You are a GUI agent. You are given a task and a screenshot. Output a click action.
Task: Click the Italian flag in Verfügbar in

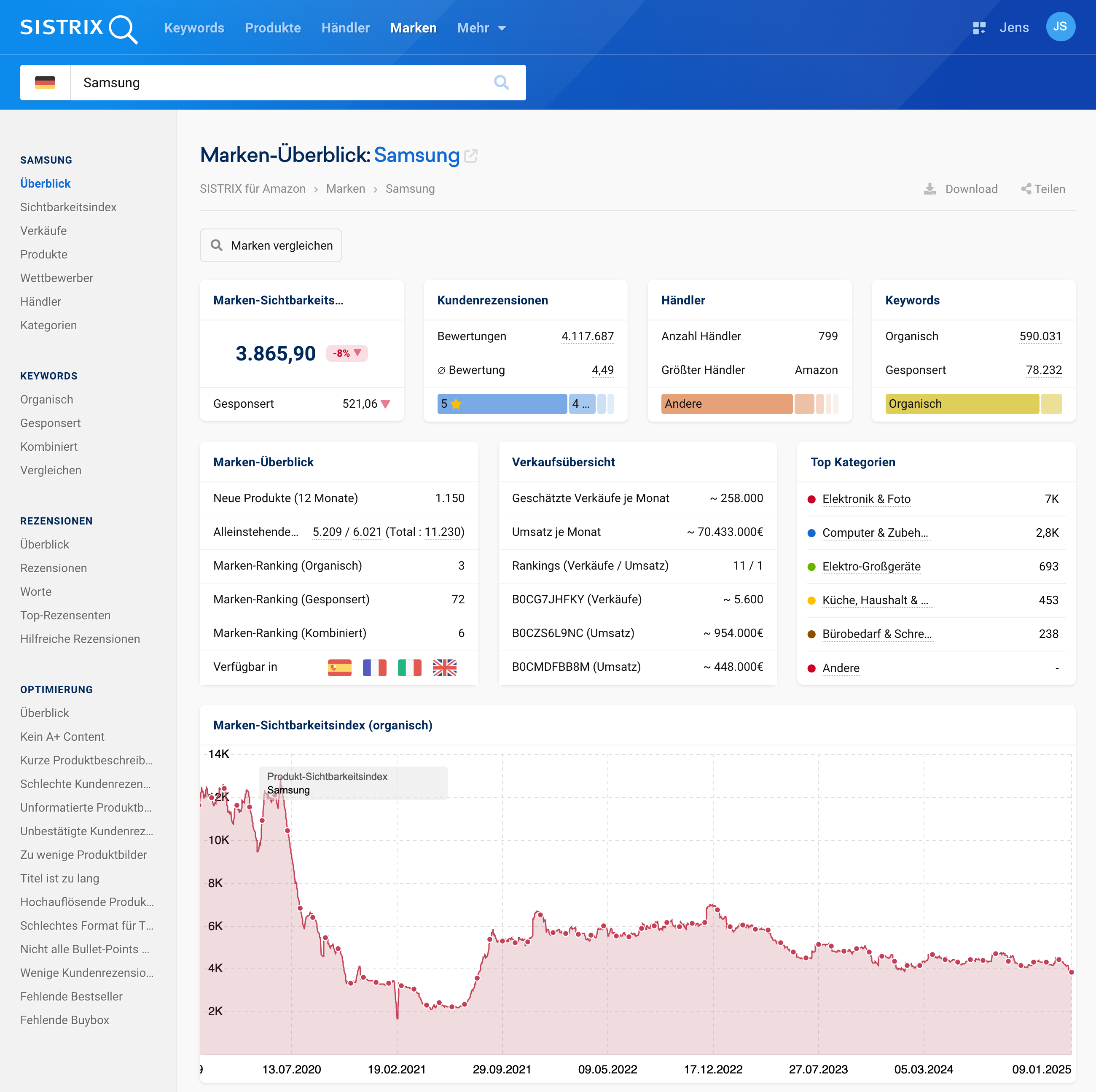(410, 668)
